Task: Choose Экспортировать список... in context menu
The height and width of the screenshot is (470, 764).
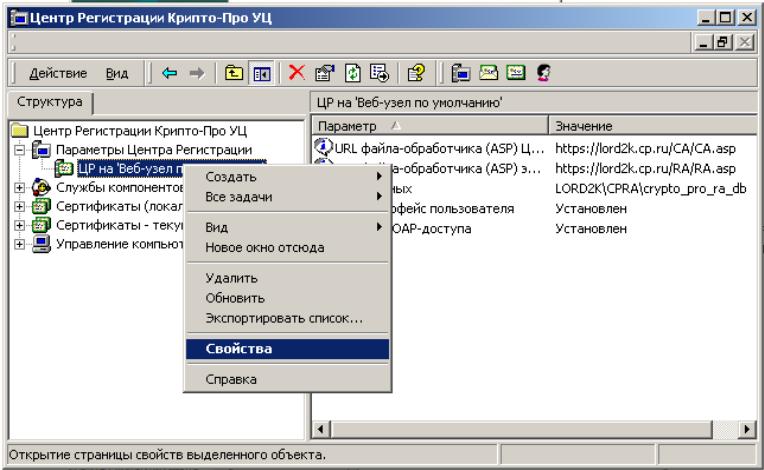Action: click(x=287, y=318)
